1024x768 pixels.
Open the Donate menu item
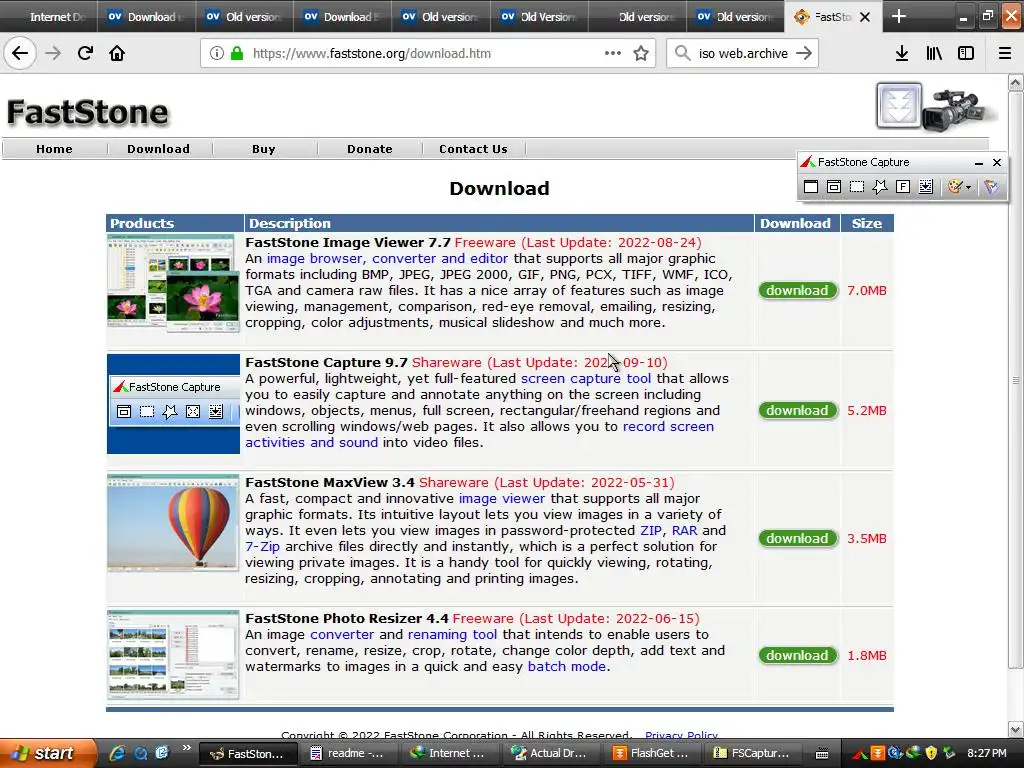(370, 149)
